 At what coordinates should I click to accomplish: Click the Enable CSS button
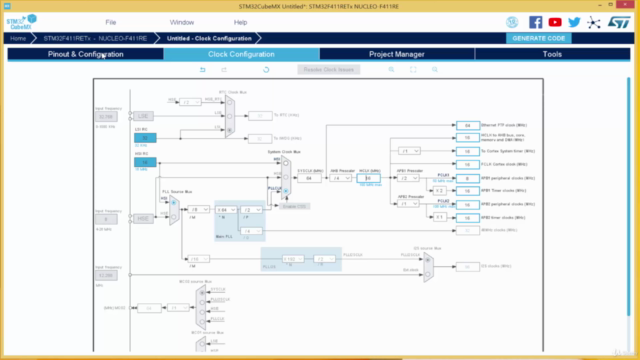(x=294, y=207)
